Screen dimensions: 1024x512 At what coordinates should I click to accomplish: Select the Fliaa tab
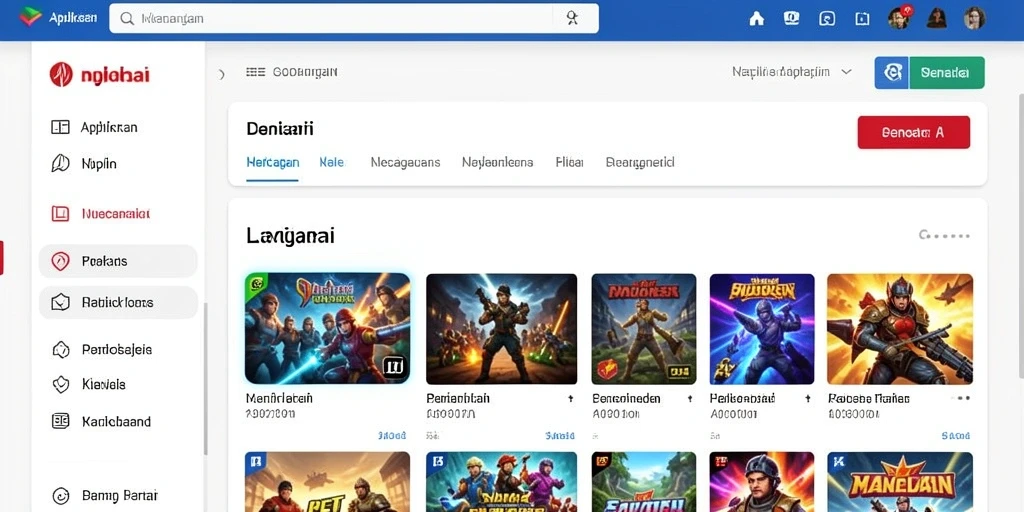click(x=569, y=162)
